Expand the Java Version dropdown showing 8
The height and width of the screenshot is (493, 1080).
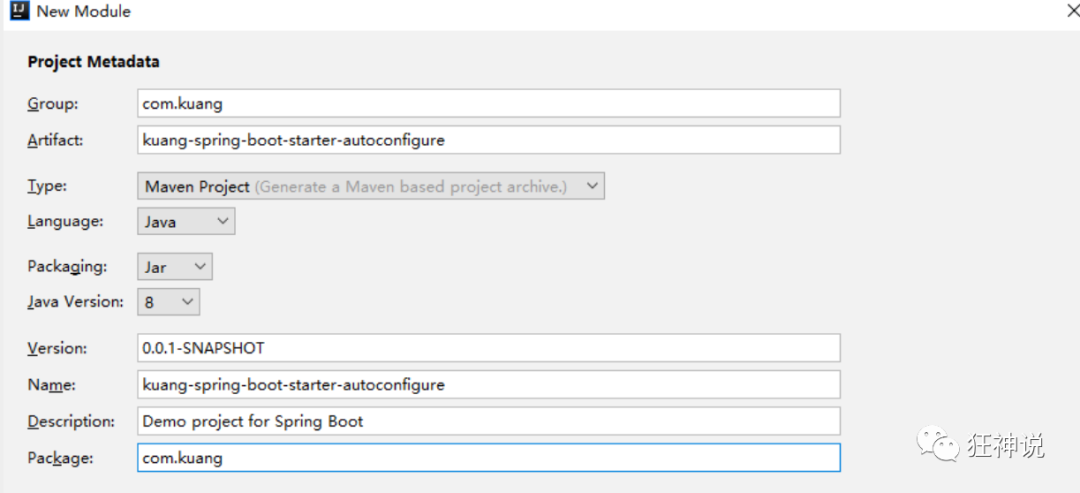(x=168, y=301)
